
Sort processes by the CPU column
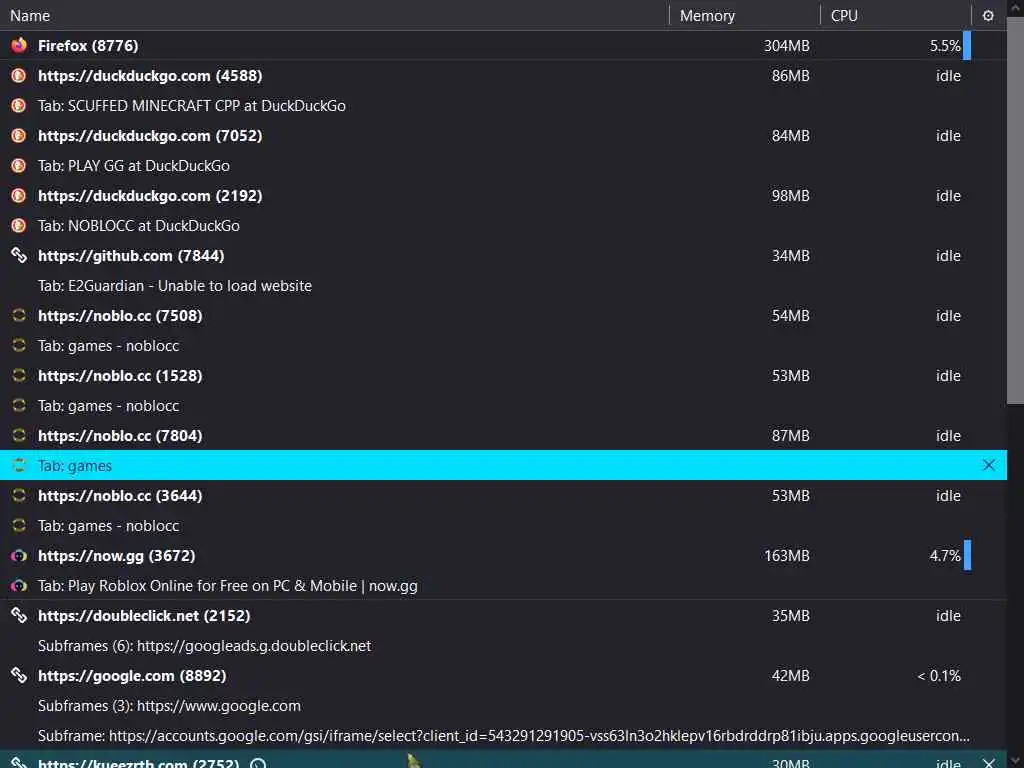(896, 15)
